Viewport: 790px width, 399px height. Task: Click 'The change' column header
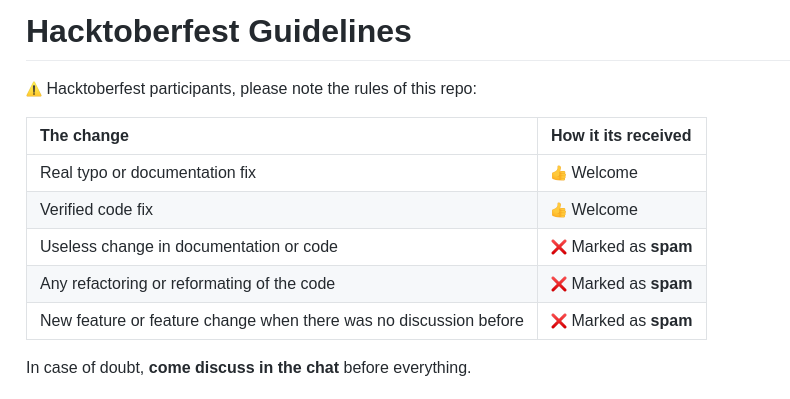coord(84,136)
